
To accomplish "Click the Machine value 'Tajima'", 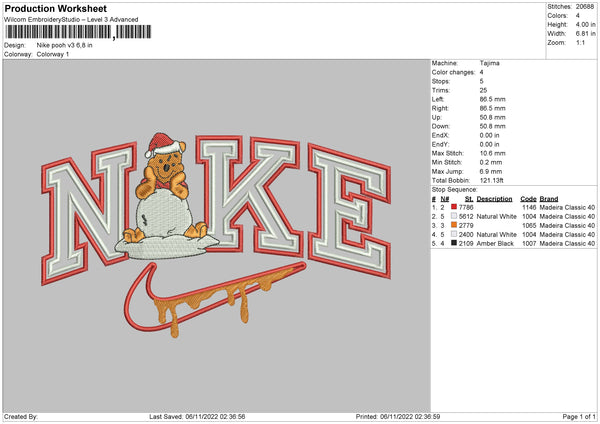I will coord(489,63).
